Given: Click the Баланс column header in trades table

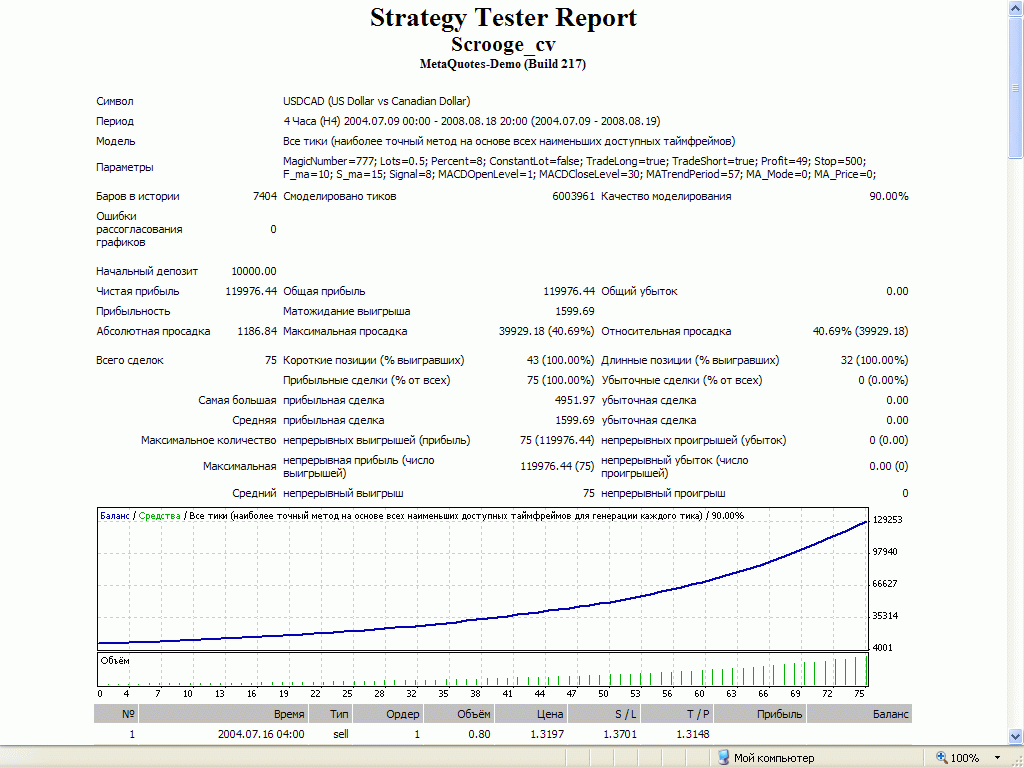Looking at the screenshot, I should pyautogui.click(x=890, y=714).
